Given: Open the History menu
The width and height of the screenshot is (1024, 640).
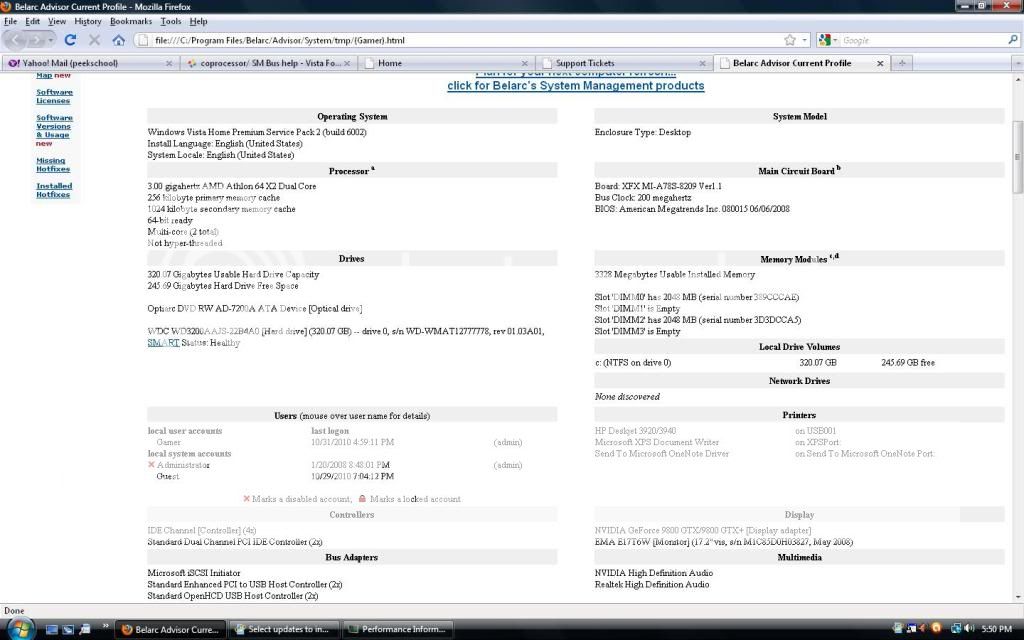Looking at the screenshot, I should tap(88, 22).
